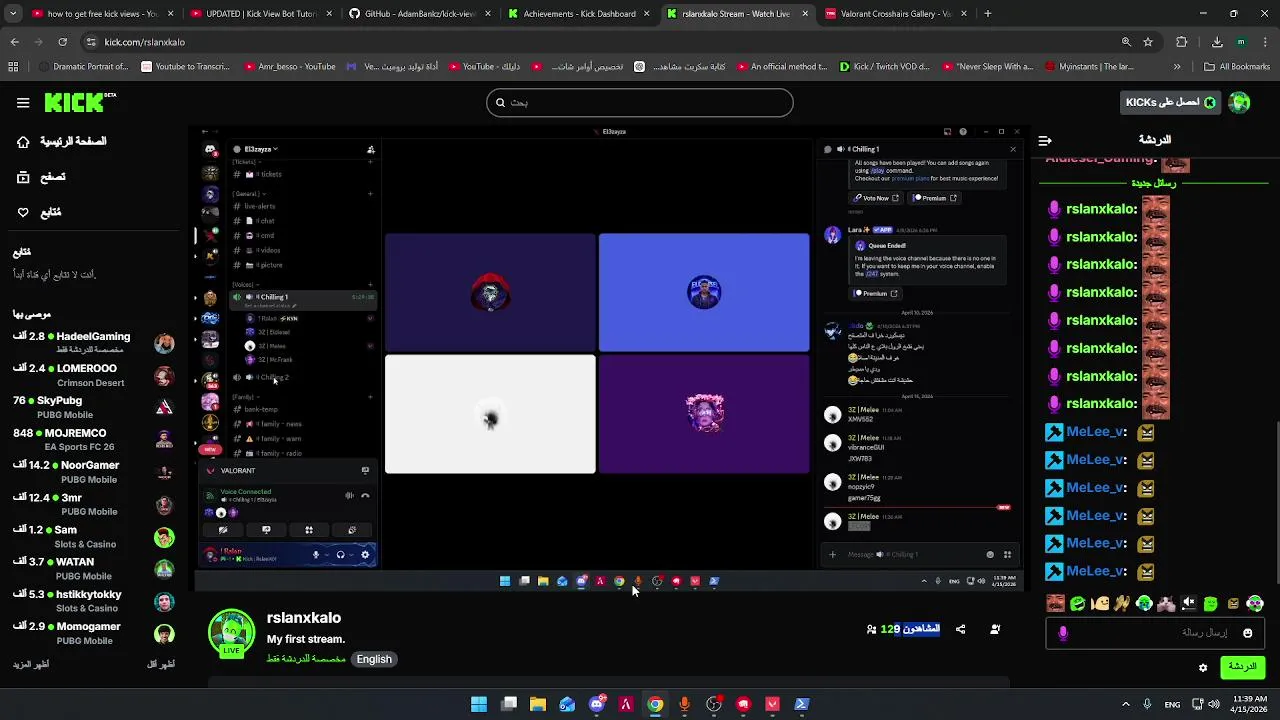Open the user avatar menu top right
1280x720 pixels.
pos(1240,102)
